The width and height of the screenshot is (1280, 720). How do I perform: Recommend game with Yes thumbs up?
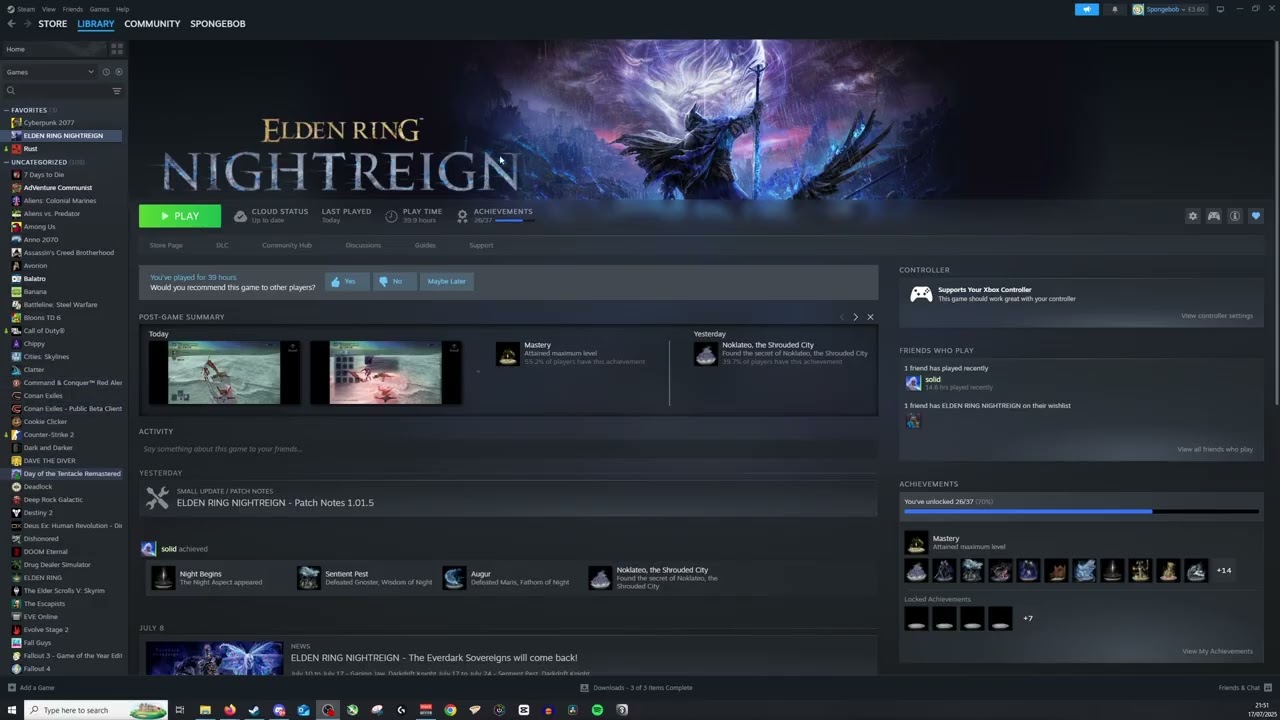(x=345, y=281)
